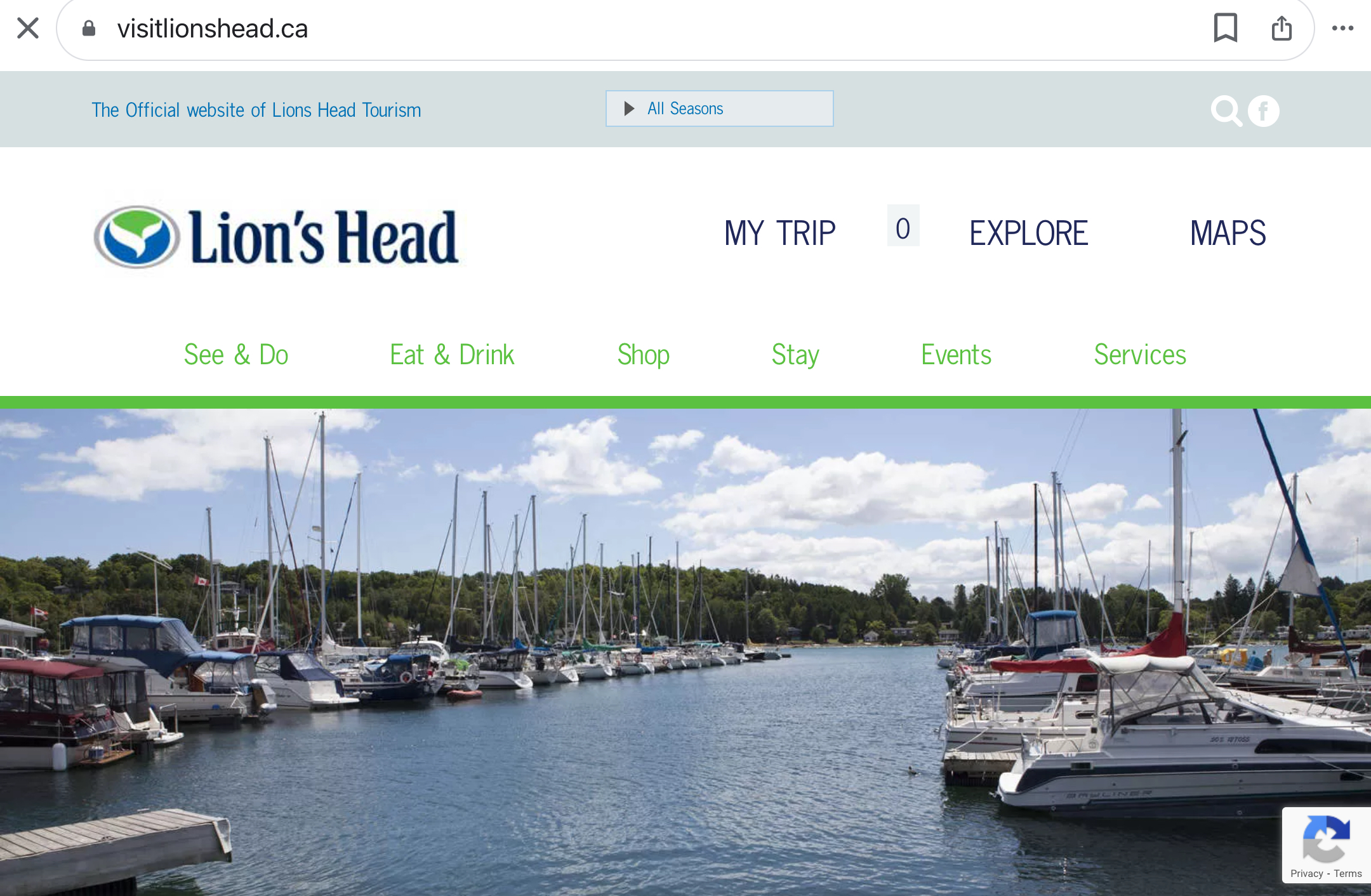Open the MAPS menu item
Screen dimensions: 1371x896
(x=1228, y=233)
